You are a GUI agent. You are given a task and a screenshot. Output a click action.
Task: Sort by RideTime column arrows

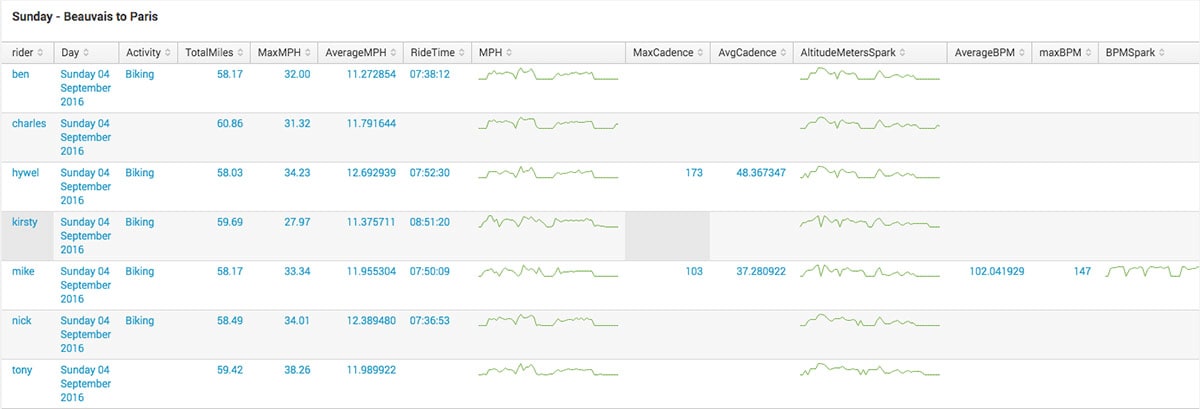click(460, 53)
